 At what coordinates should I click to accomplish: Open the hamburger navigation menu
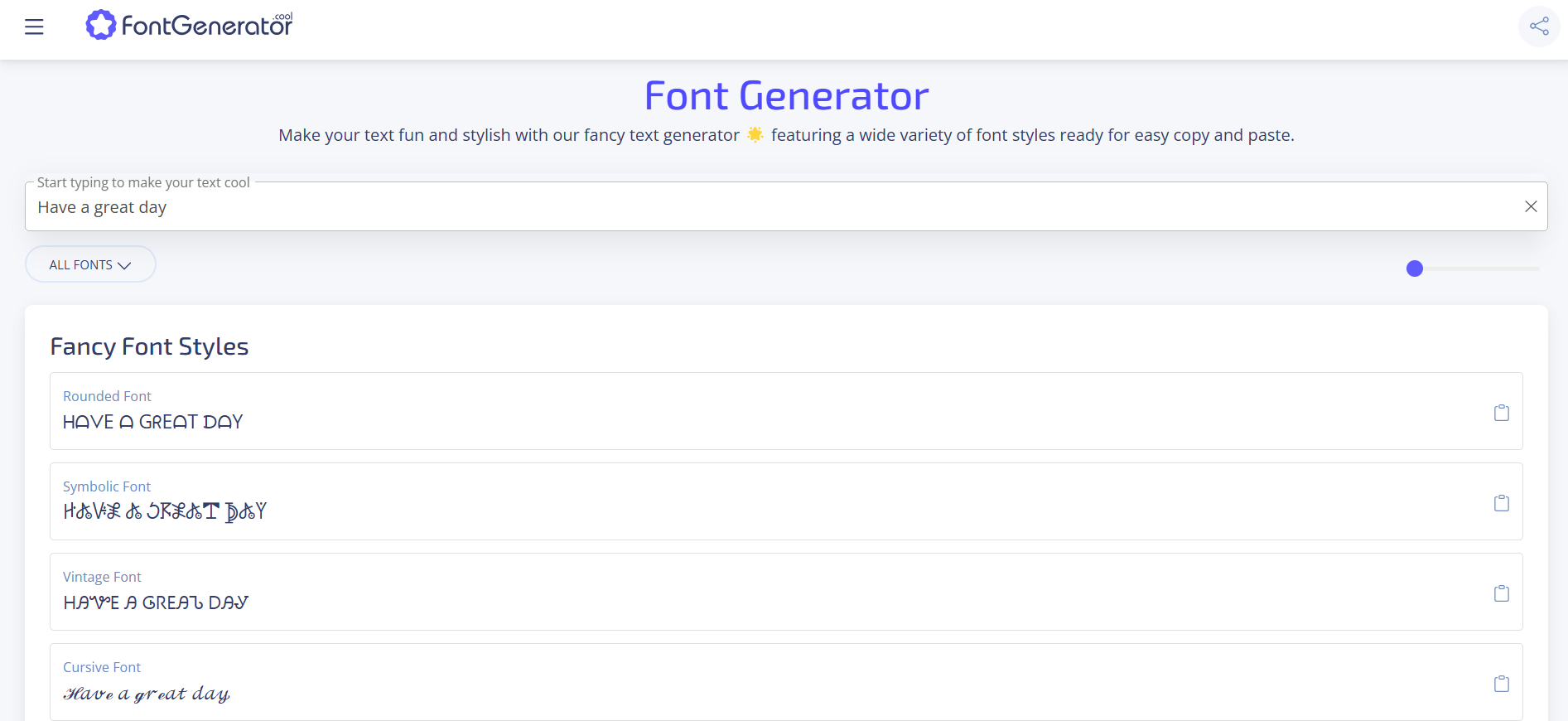[x=34, y=27]
